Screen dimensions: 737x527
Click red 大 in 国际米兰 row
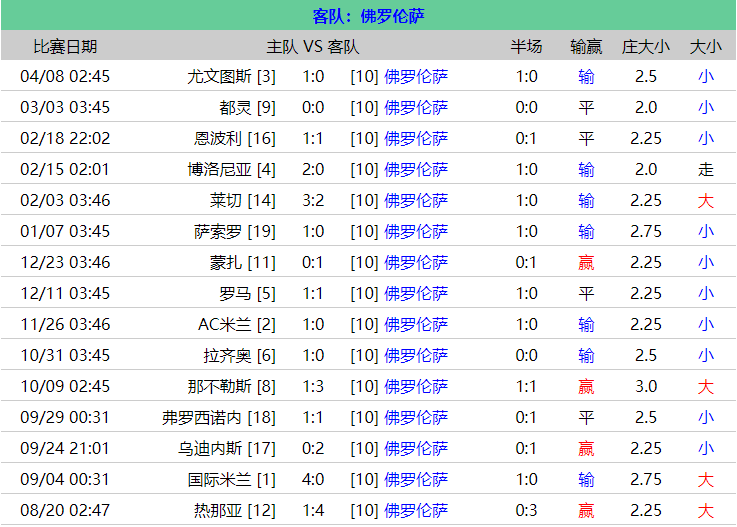[x=706, y=480]
